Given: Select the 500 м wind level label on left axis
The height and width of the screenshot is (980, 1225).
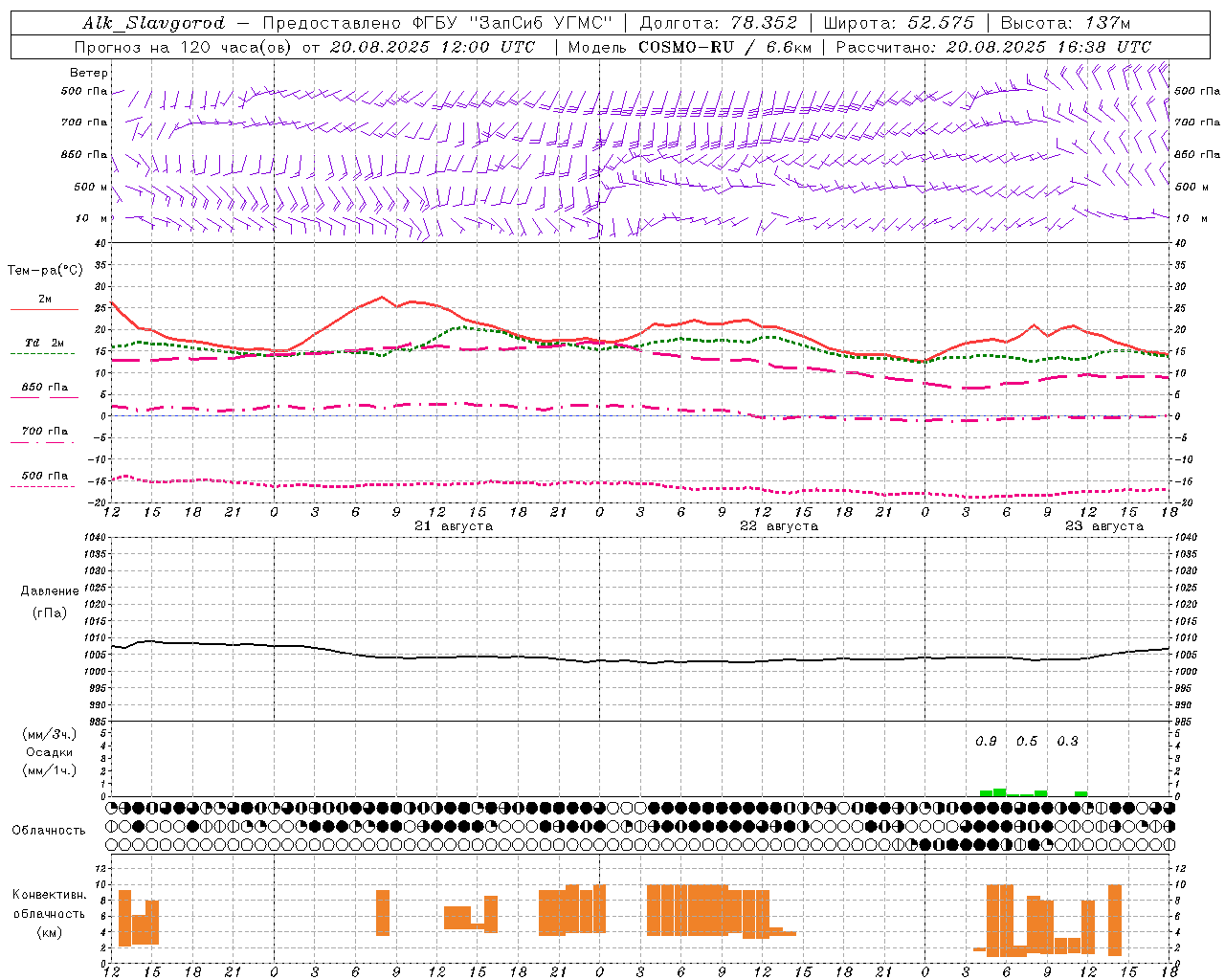Looking at the screenshot, I should point(91,187).
